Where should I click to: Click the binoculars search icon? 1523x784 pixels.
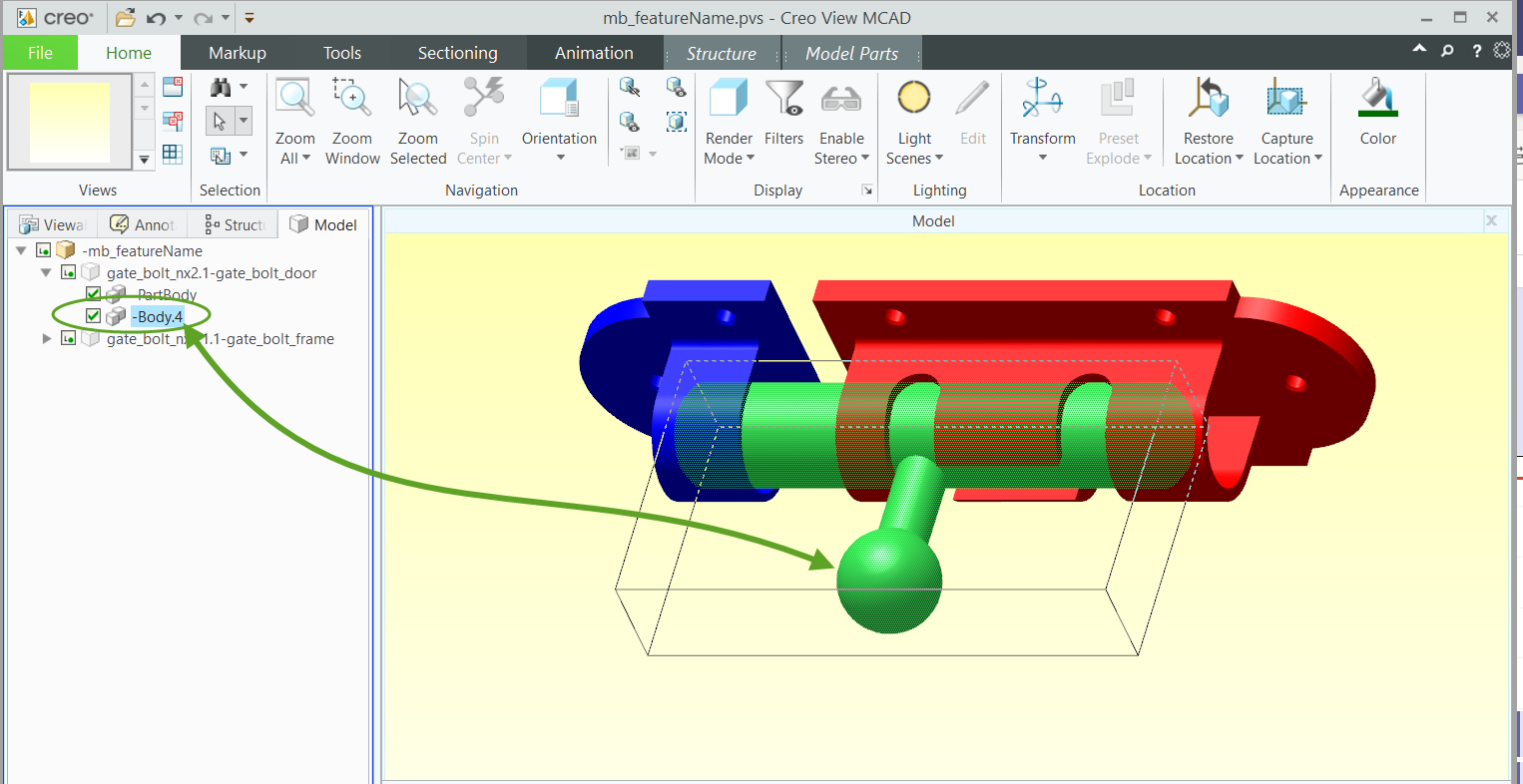221,87
